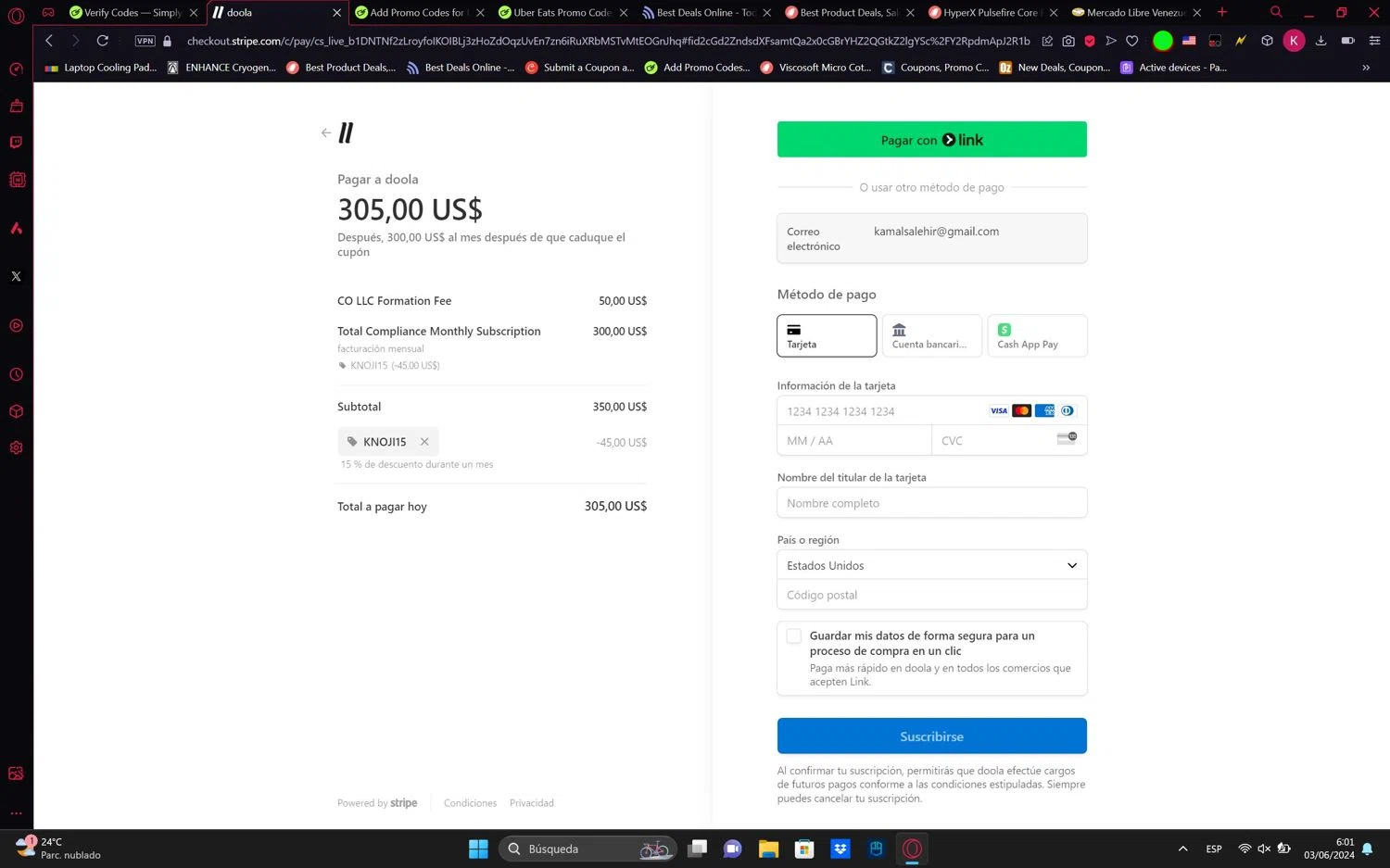Click the green circle extension icon
Viewport: 1390px width, 868px height.
pyautogui.click(x=1163, y=41)
